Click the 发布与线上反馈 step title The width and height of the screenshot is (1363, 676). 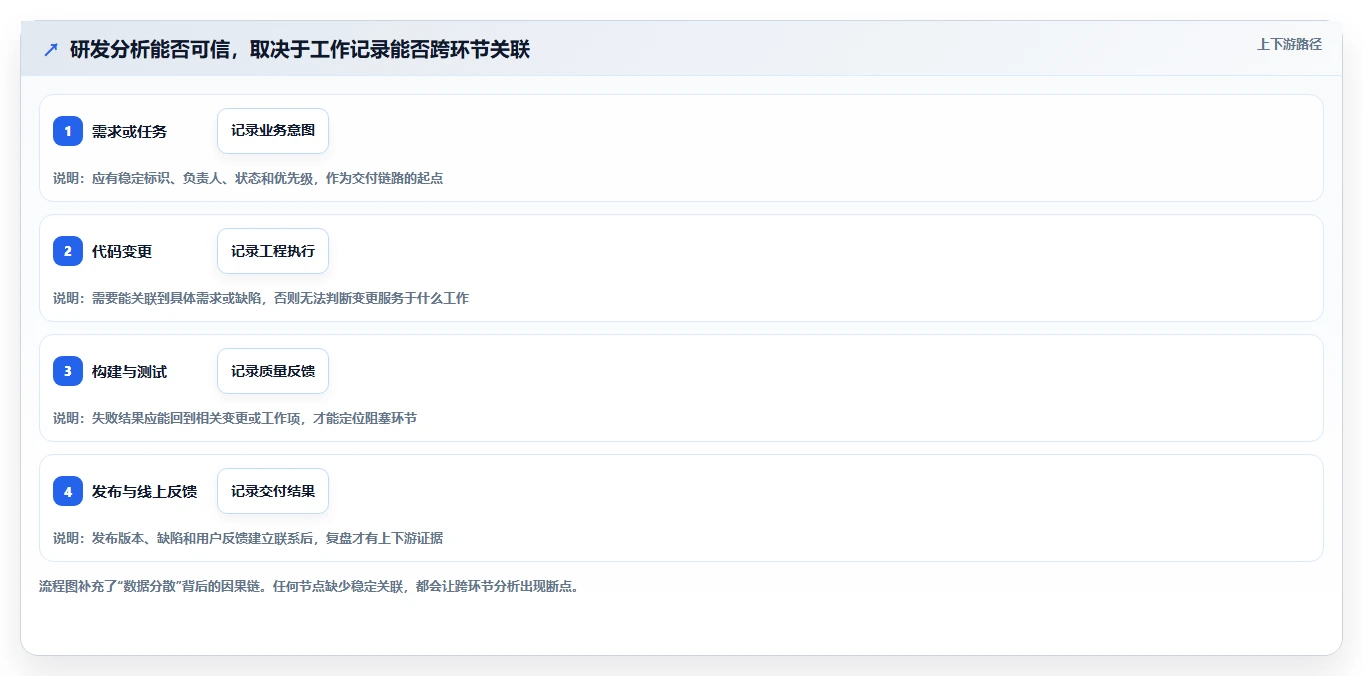coord(144,491)
